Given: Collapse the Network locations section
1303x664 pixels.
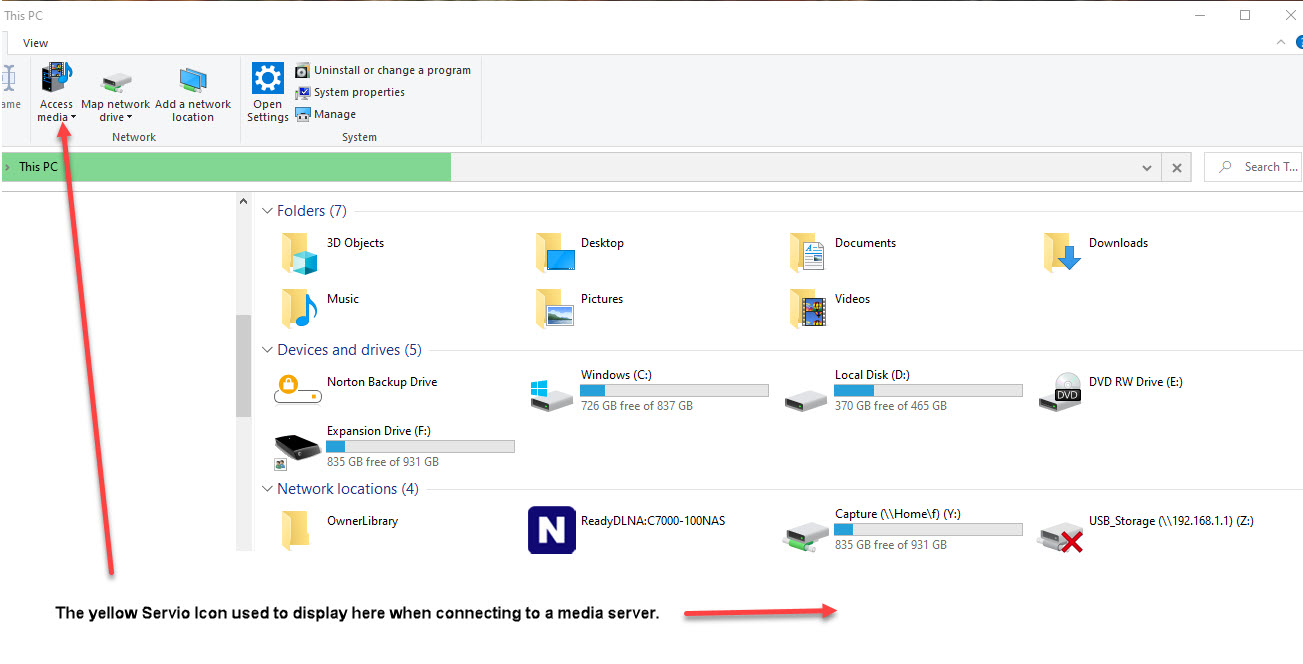Looking at the screenshot, I should tap(267, 489).
